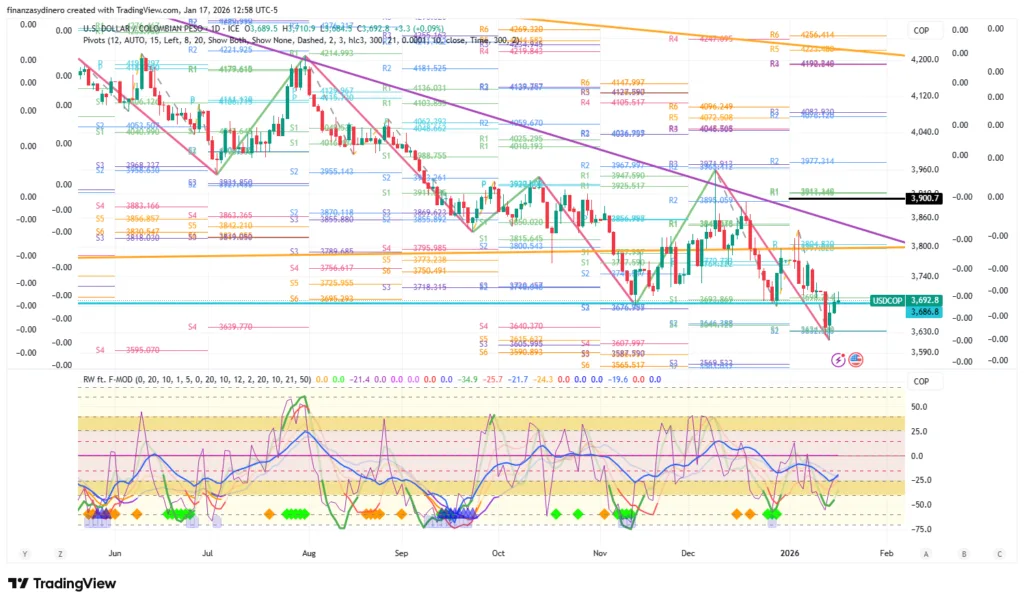Viewport: 1024px width, 604px height.
Task: Toggle the C scale button bottom right
Action: point(997,552)
